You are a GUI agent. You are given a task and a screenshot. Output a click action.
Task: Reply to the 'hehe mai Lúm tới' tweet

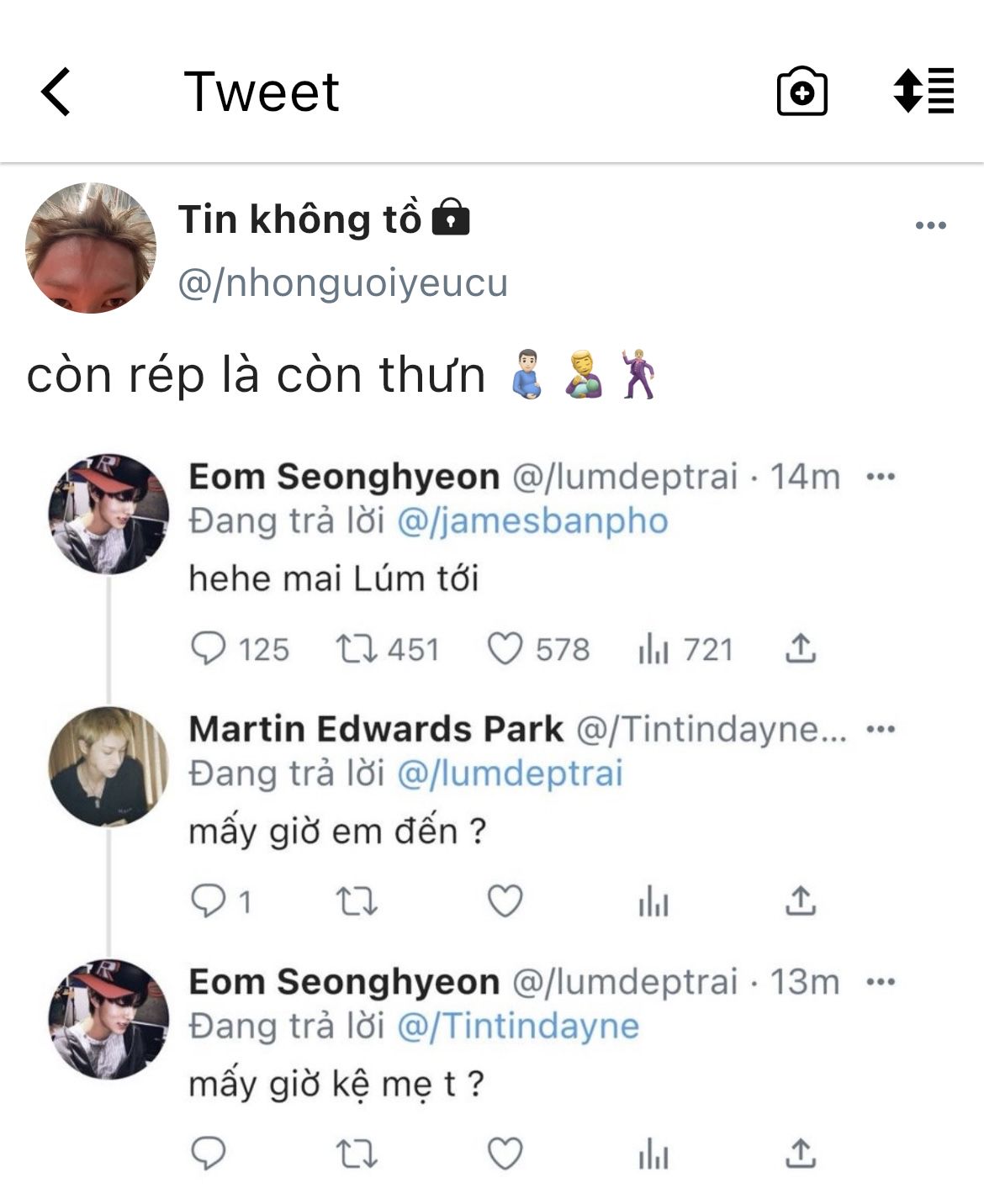(208, 649)
